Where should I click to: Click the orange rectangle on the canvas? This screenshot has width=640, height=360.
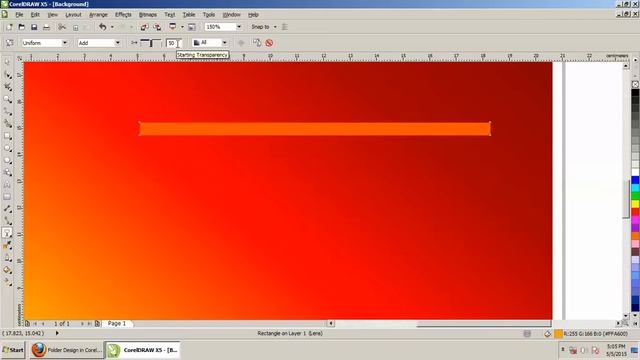point(315,129)
